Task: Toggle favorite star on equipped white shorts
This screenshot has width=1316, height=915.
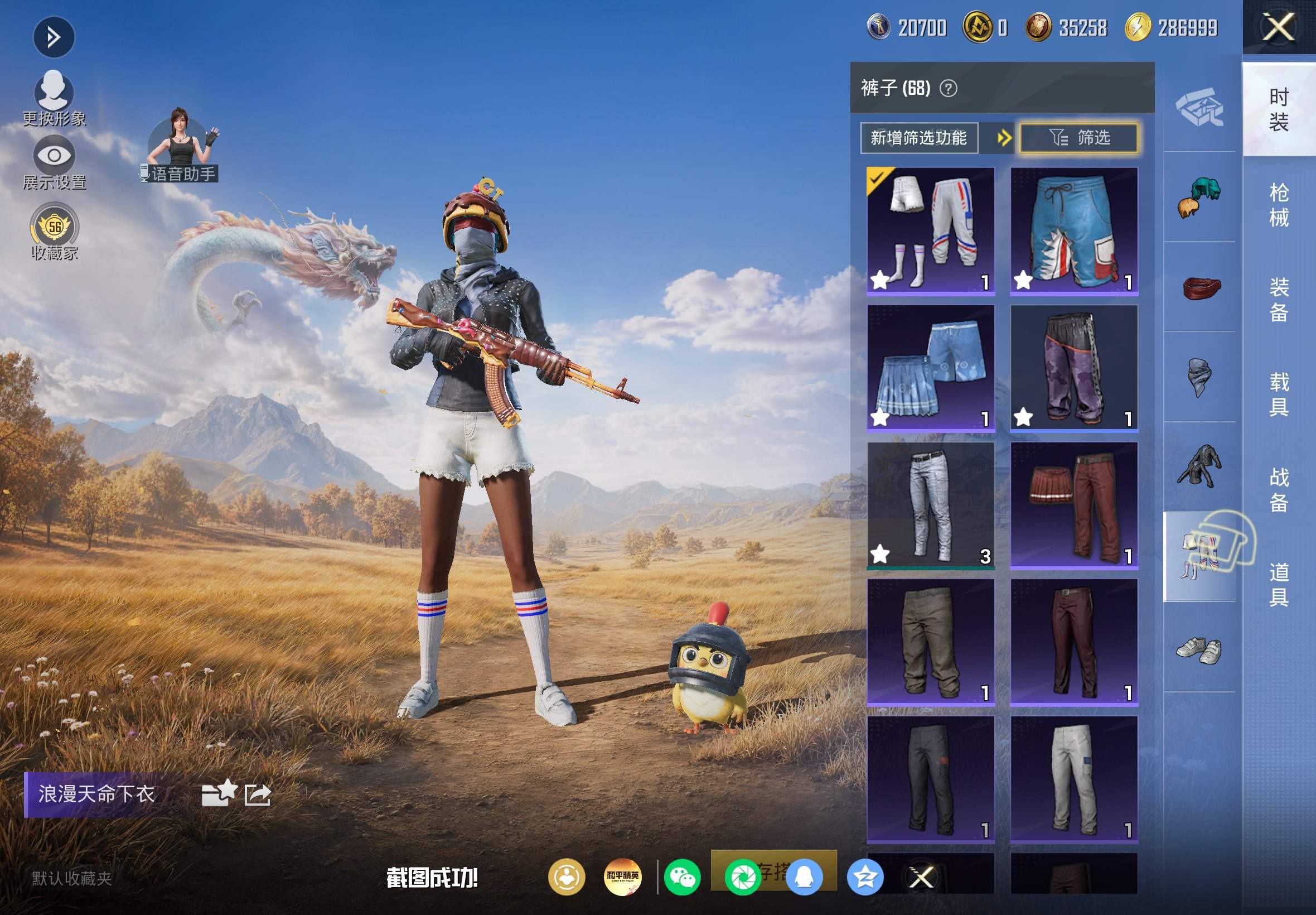Action: [x=880, y=280]
